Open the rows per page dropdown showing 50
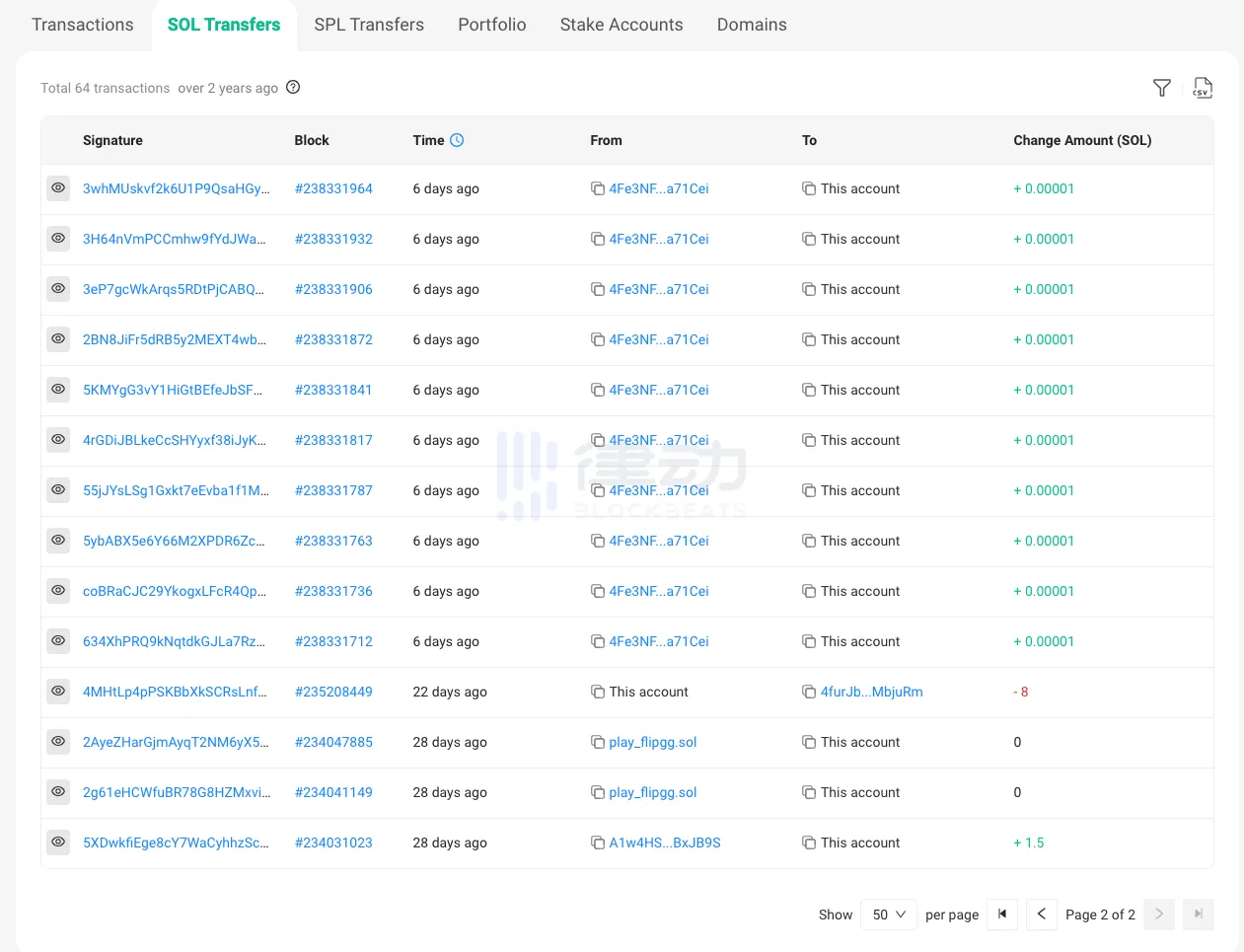 tap(889, 915)
